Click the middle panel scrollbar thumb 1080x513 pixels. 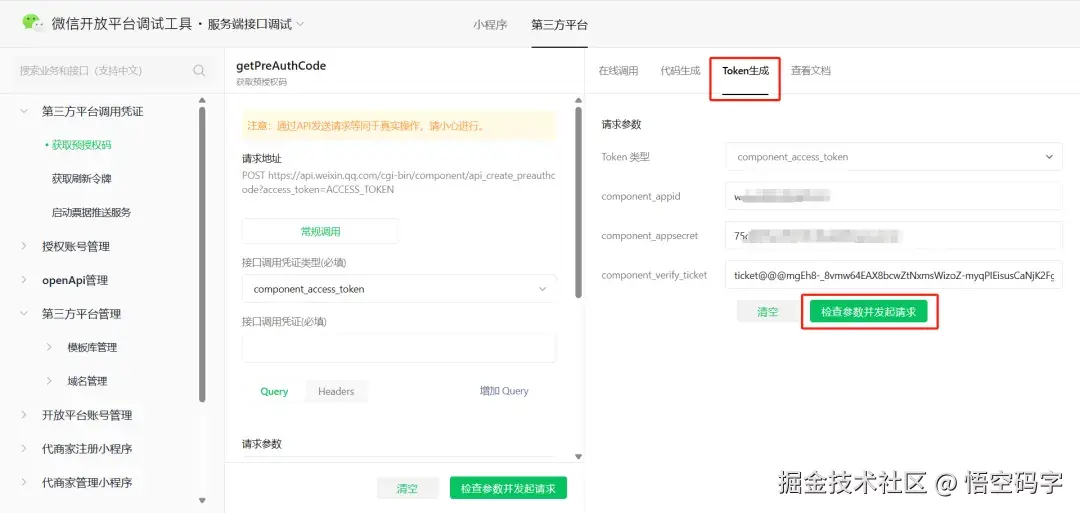tap(579, 202)
